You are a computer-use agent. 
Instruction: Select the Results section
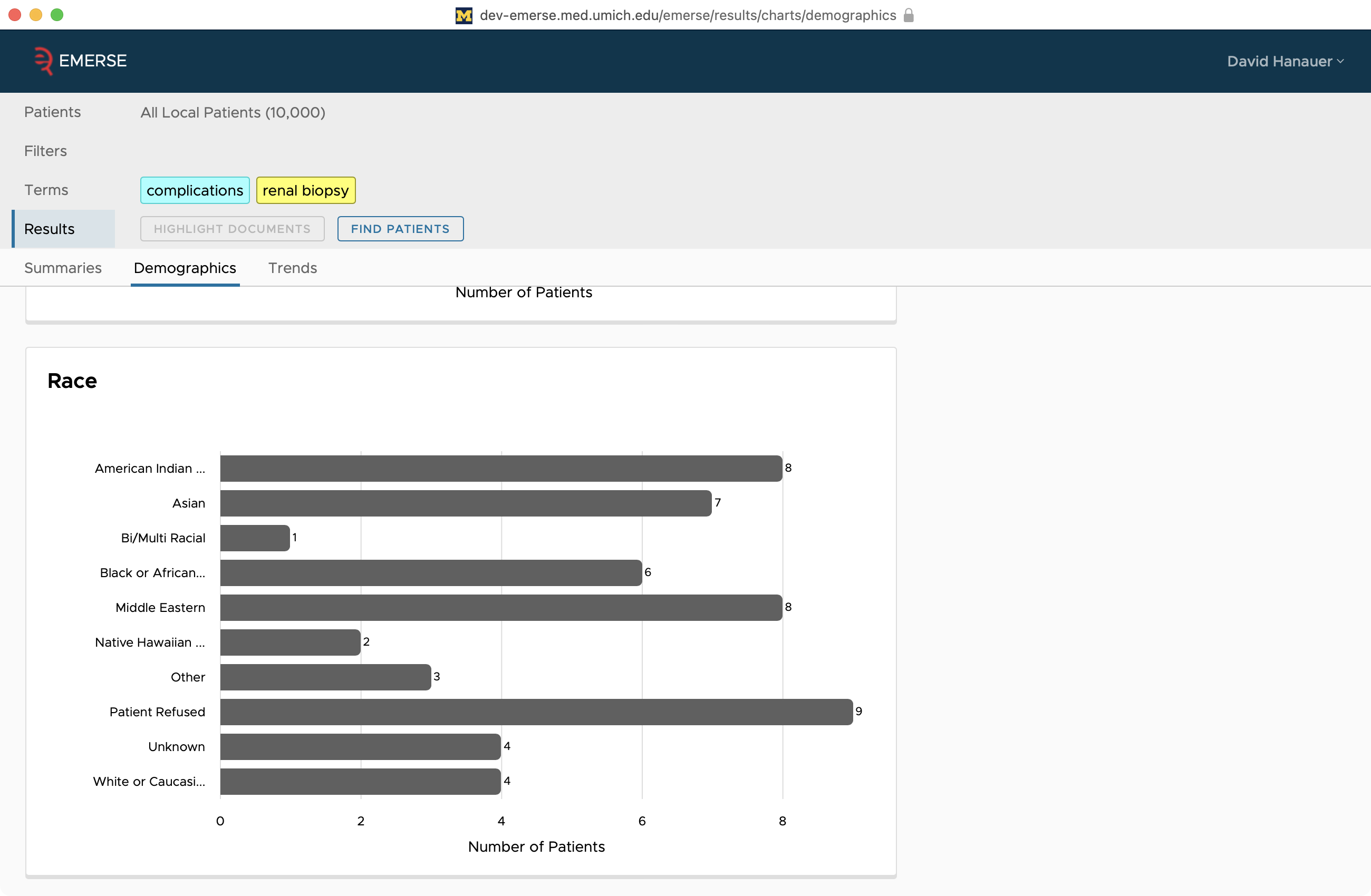click(x=63, y=229)
